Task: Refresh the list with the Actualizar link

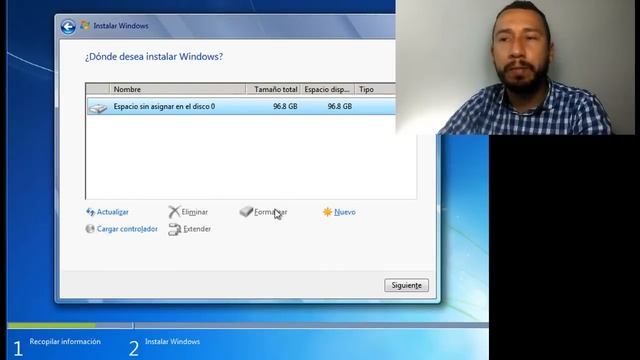Action: coord(113,212)
